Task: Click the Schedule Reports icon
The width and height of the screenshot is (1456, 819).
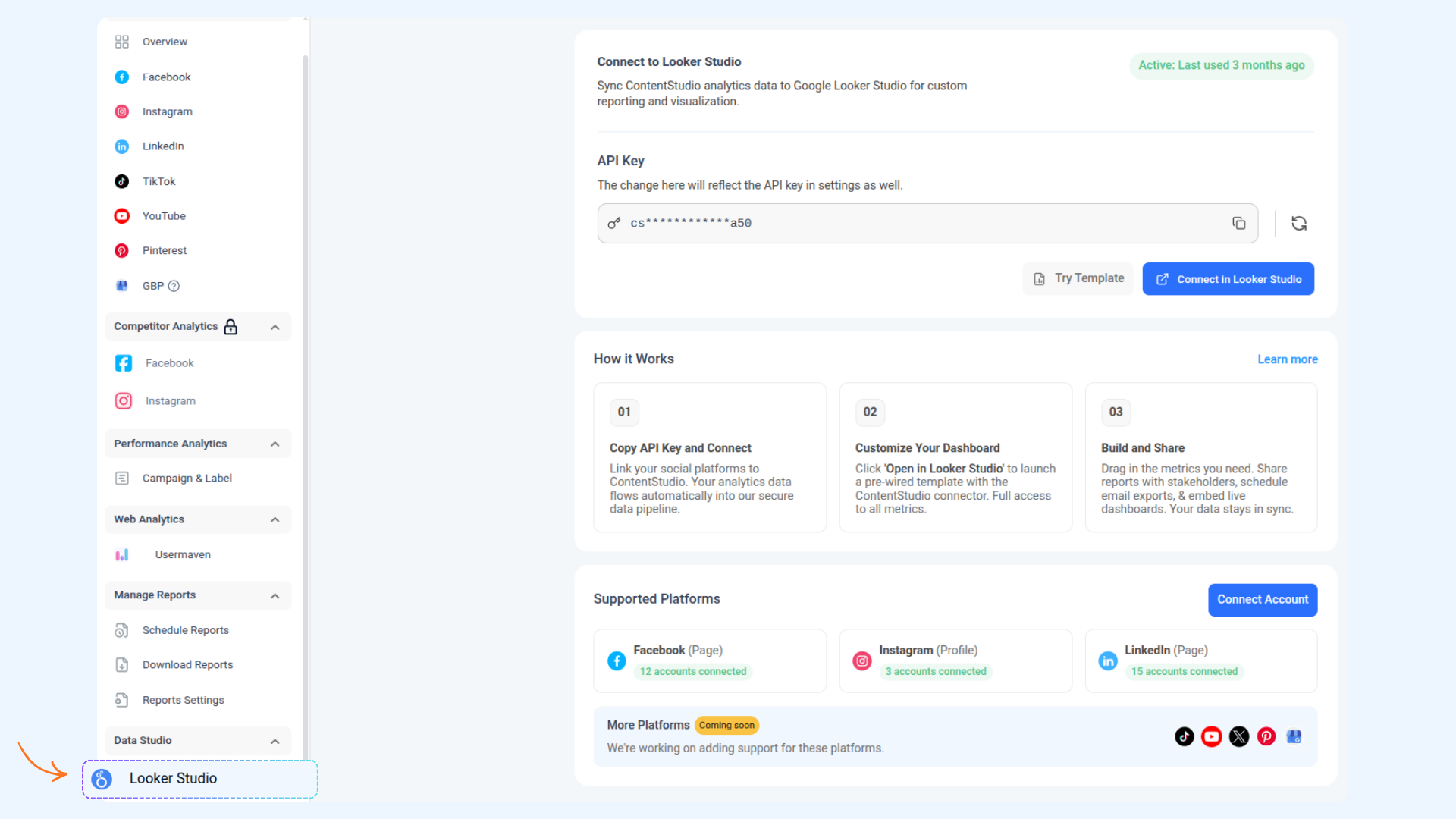Action: click(121, 630)
